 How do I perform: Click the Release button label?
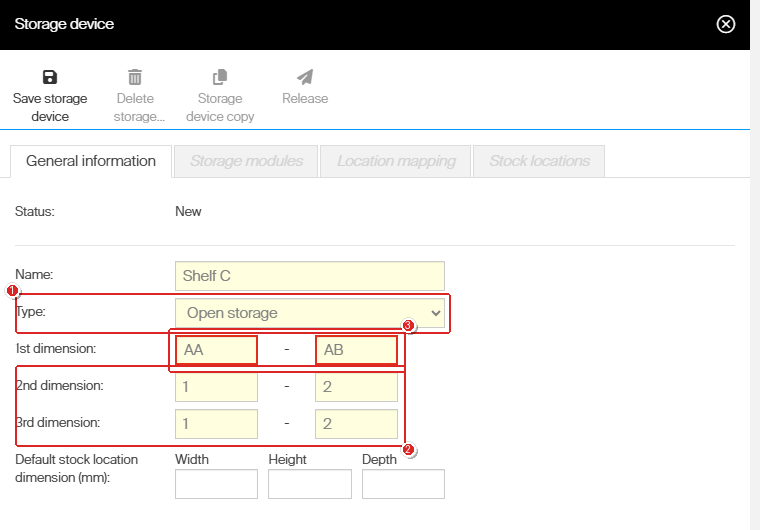point(305,98)
